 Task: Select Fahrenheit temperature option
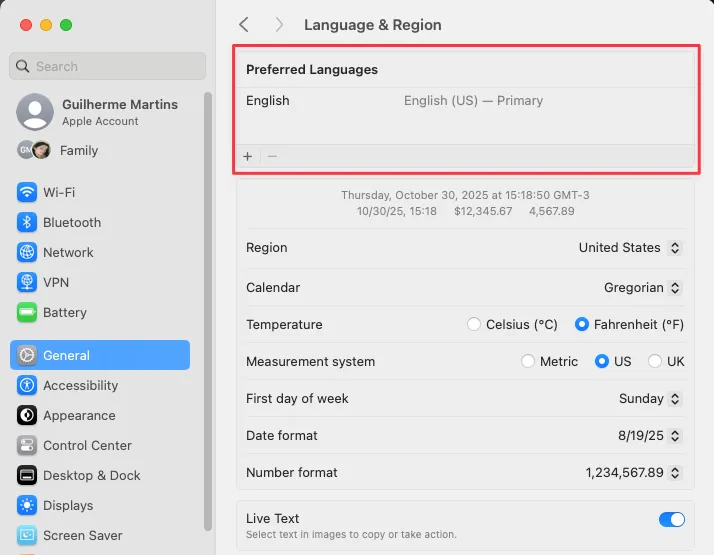point(581,324)
